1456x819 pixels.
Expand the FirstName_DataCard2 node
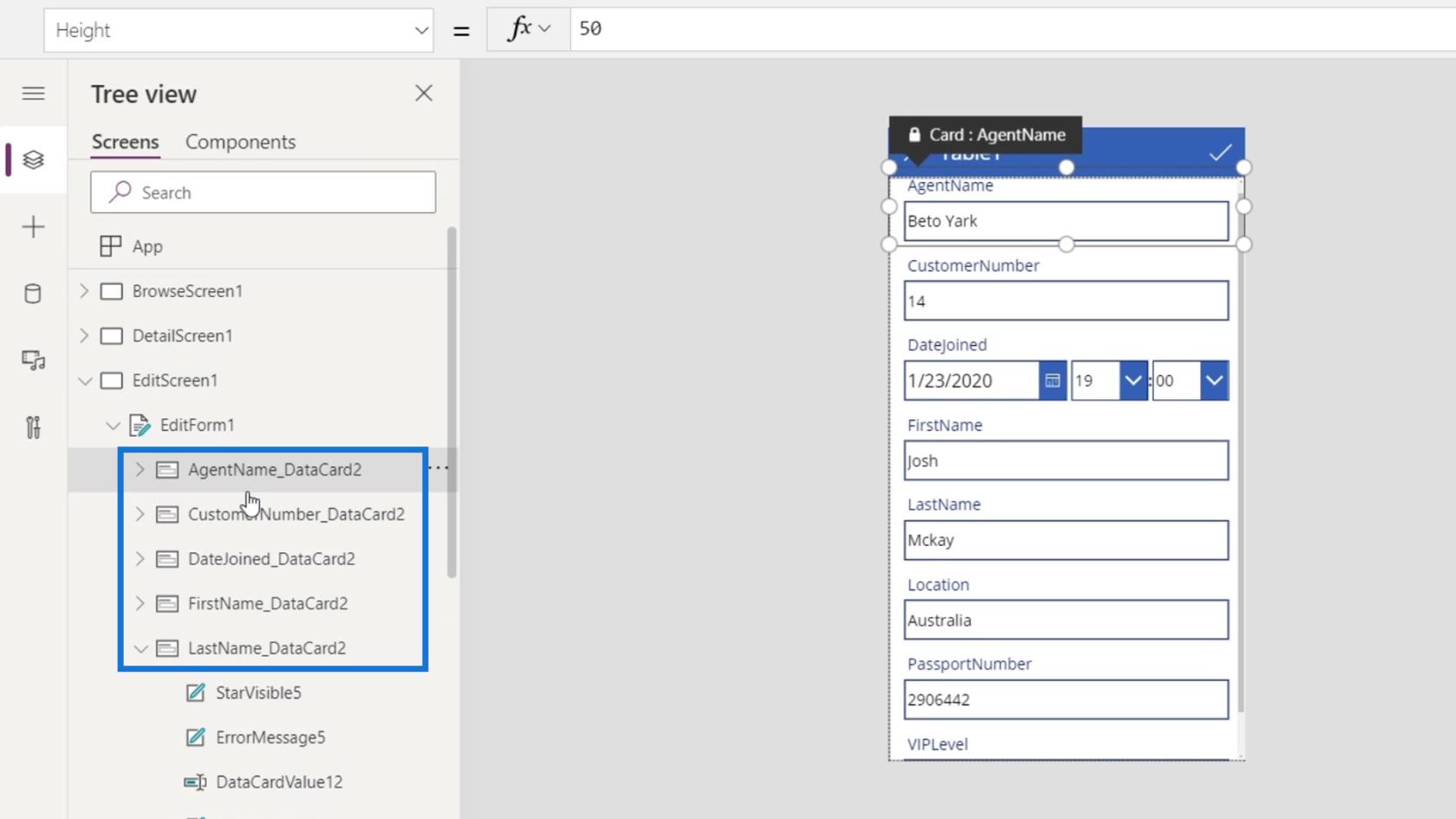pos(140,604)
